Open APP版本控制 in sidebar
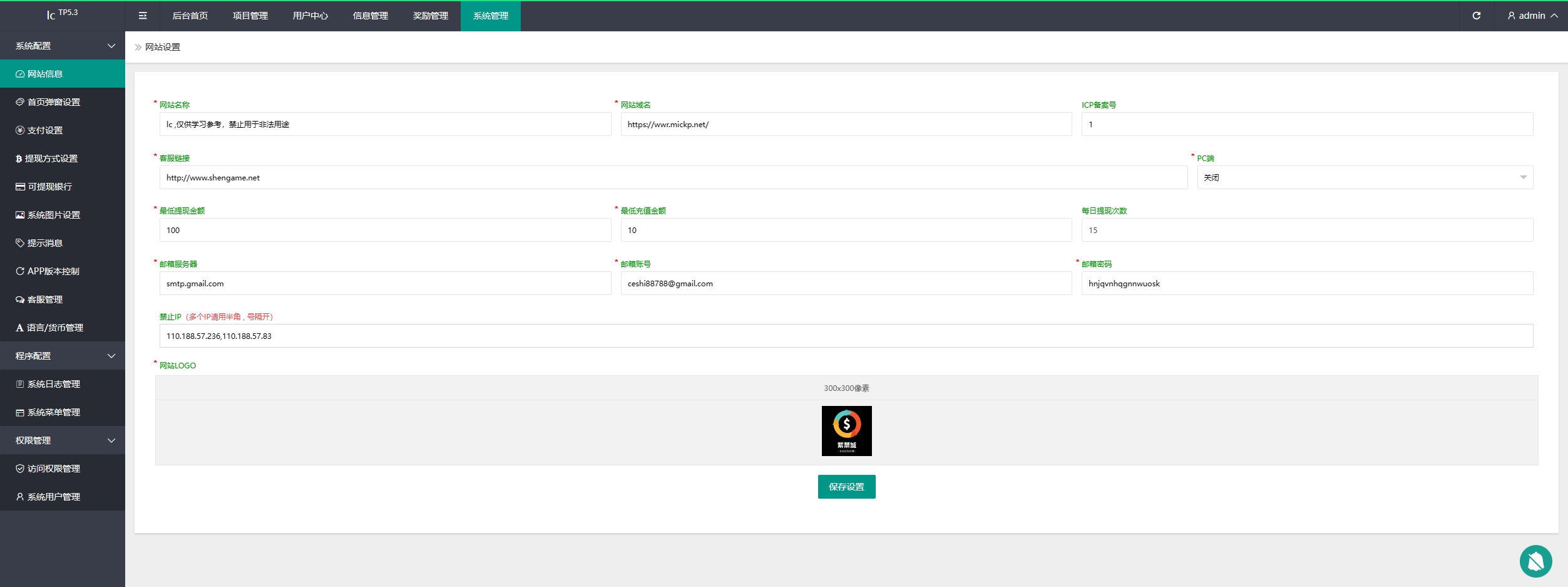Screen dimensions: 1568x587 [x=63, y=271]
